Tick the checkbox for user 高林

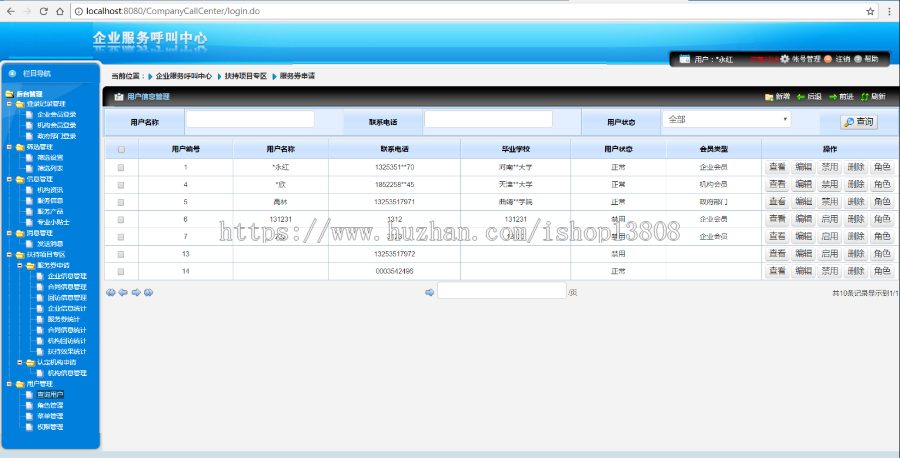tap(121, 202)
